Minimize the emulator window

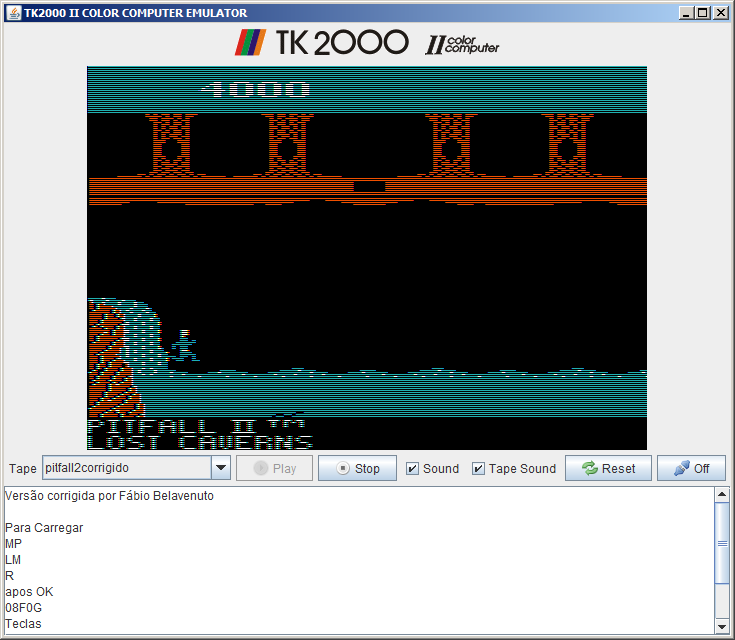[x=686, y=13]
